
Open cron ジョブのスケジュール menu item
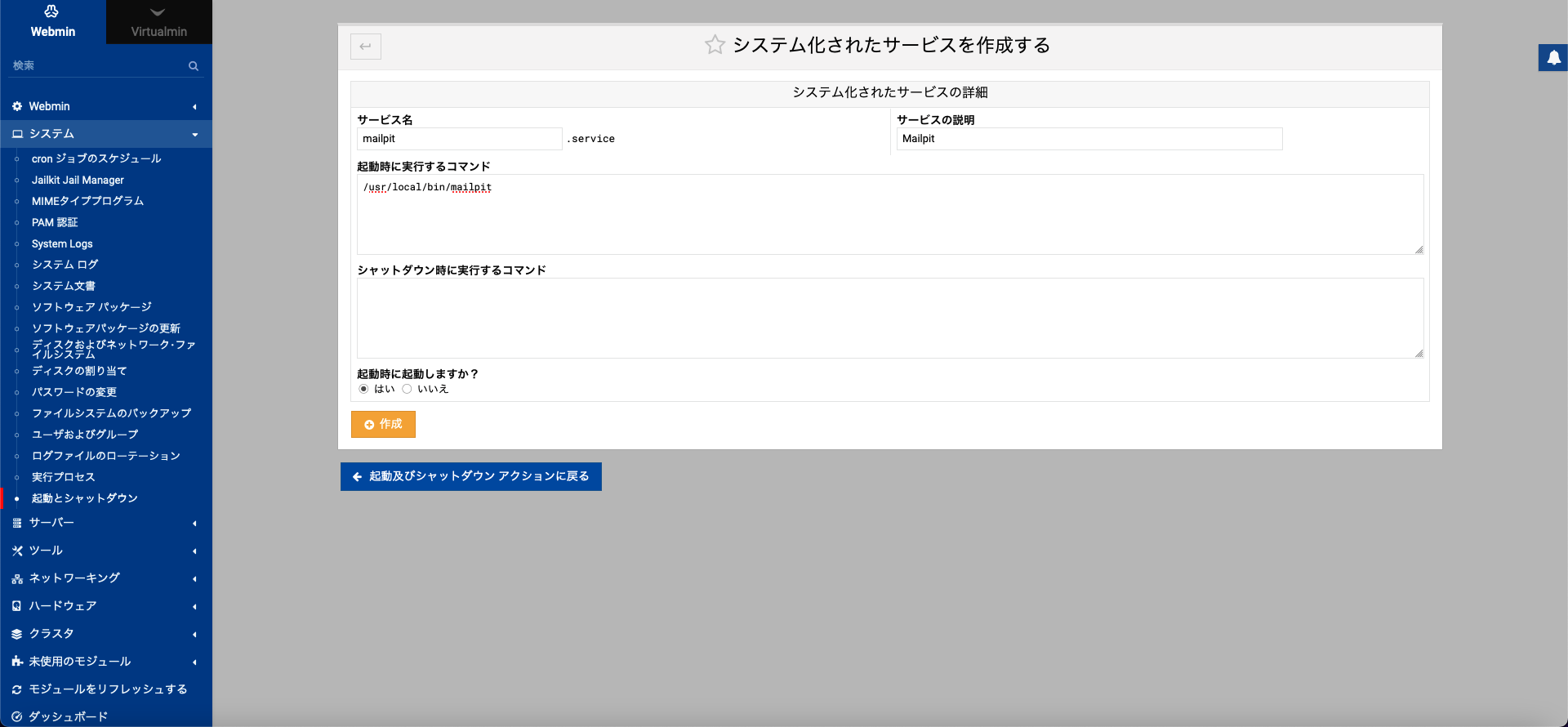(x=96, y=158)
